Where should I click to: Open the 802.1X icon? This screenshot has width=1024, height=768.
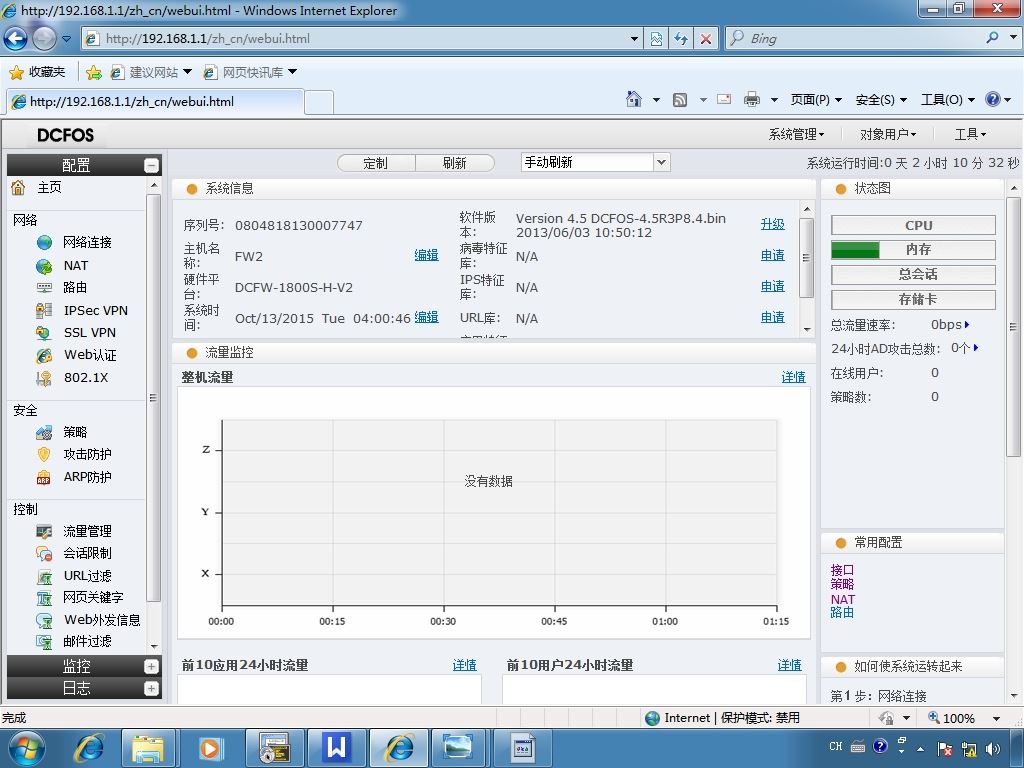click(44, 377)
